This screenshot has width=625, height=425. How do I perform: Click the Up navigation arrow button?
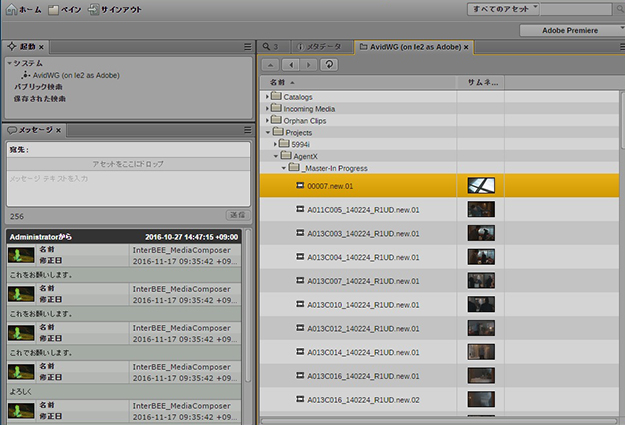click(x=271, y=65)
